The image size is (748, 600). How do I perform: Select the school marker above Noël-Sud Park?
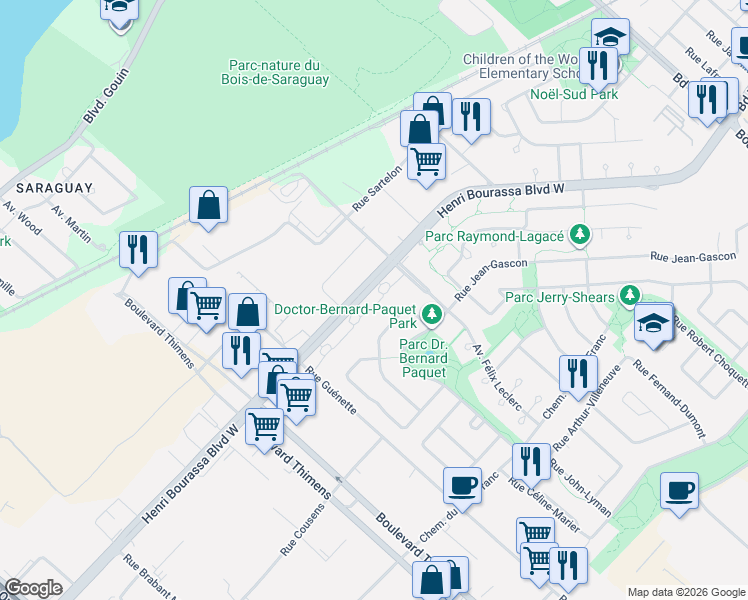point(611,36)
